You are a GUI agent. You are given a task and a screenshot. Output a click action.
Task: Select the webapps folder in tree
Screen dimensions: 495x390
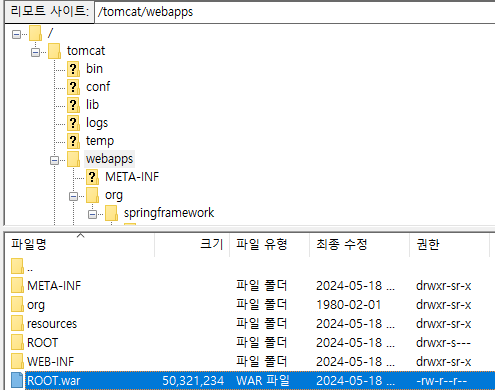tap(109, 159)
